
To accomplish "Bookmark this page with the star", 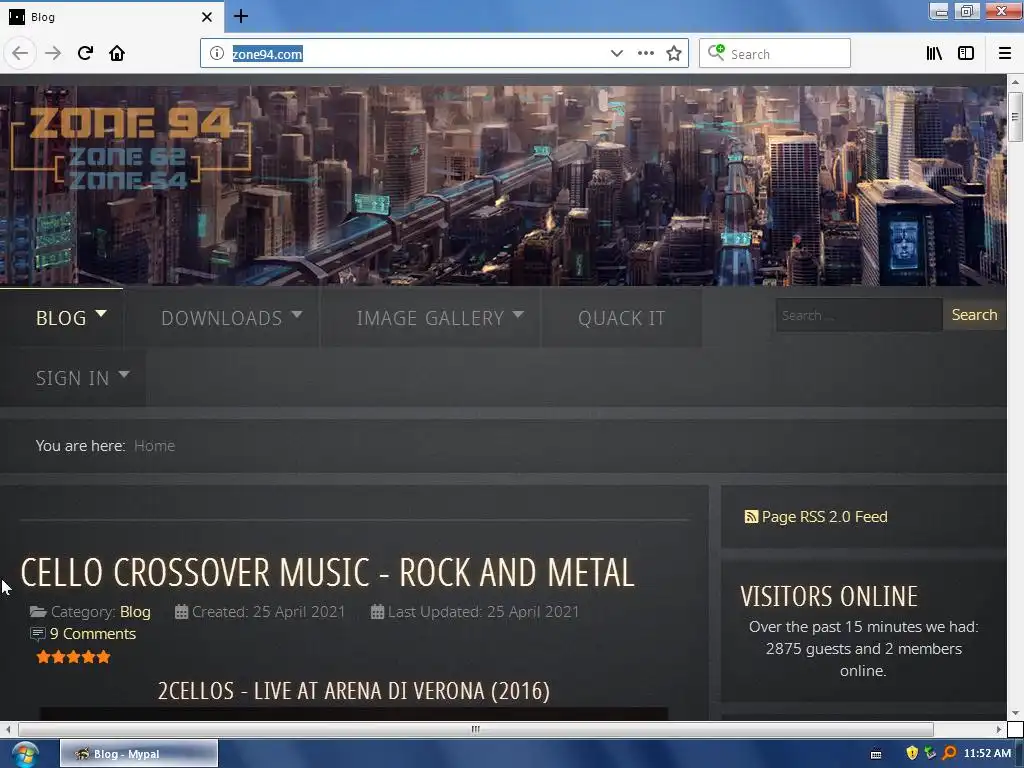I will (674, 54).
